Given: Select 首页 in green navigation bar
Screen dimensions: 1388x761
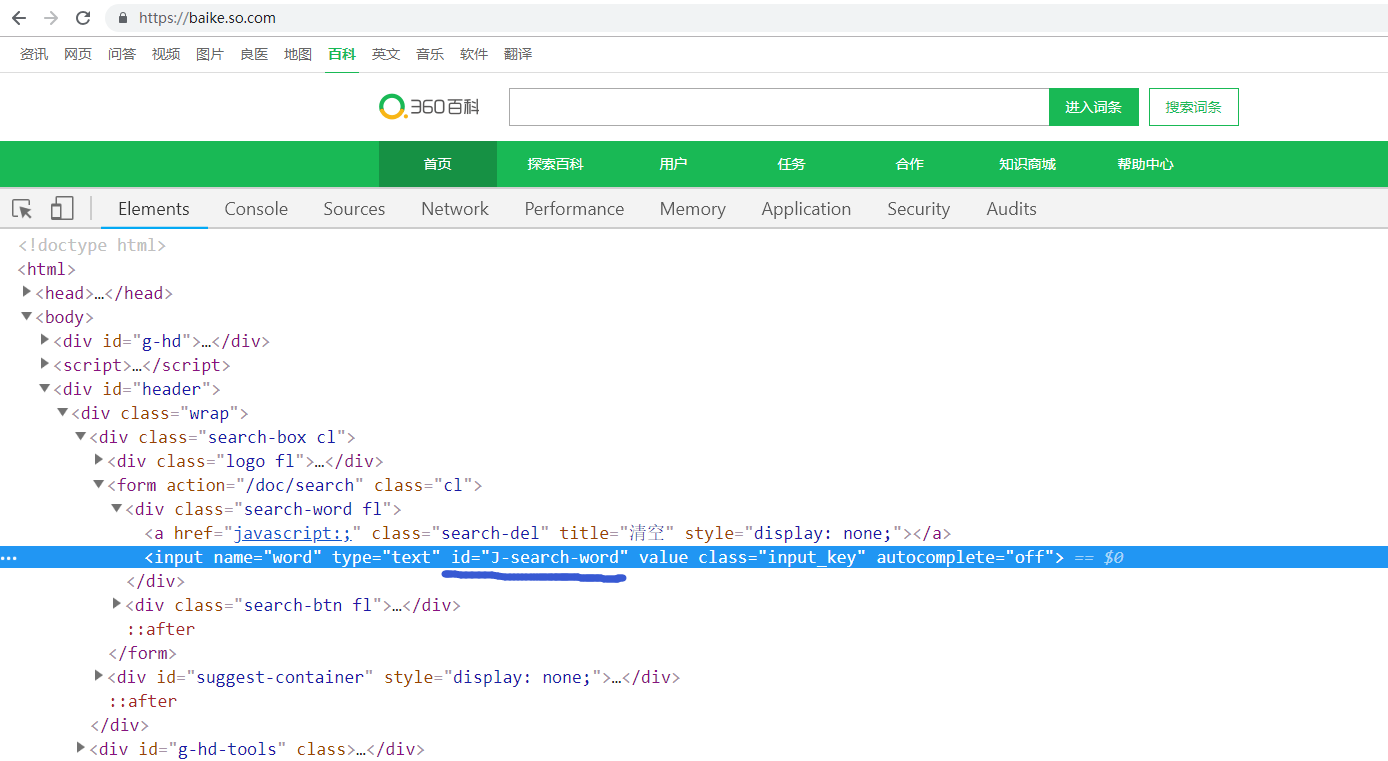Looking at the screenshot, I should pos(438,164).
